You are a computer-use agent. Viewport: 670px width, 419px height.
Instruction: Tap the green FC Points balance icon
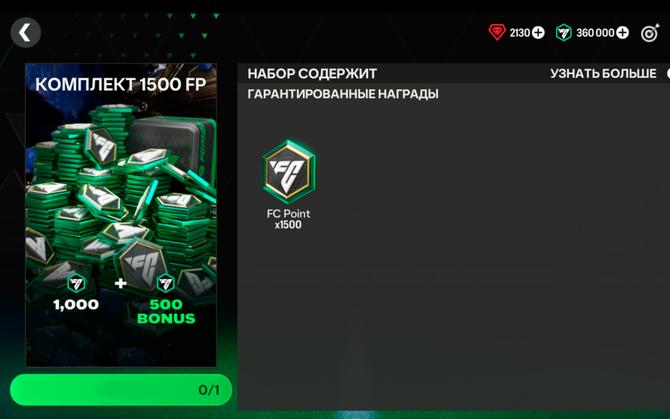tap(564, 33)
